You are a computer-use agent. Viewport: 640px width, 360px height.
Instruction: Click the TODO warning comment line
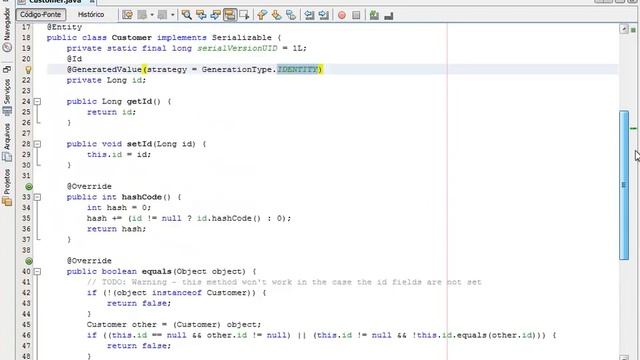[284, 282]
